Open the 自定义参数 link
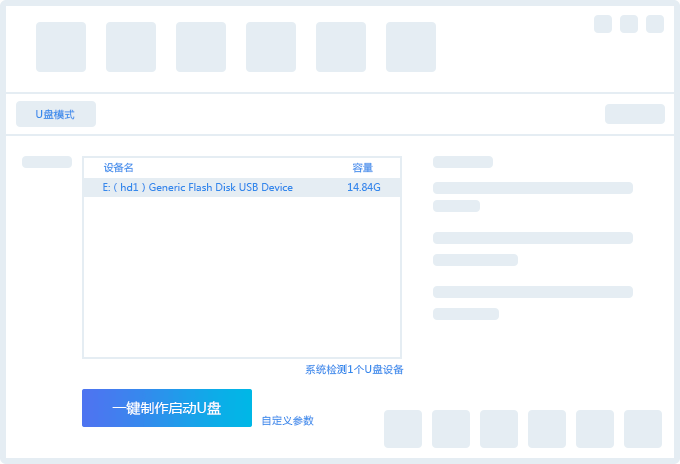The height and width of the screenshot is (464, 680). 288,421
